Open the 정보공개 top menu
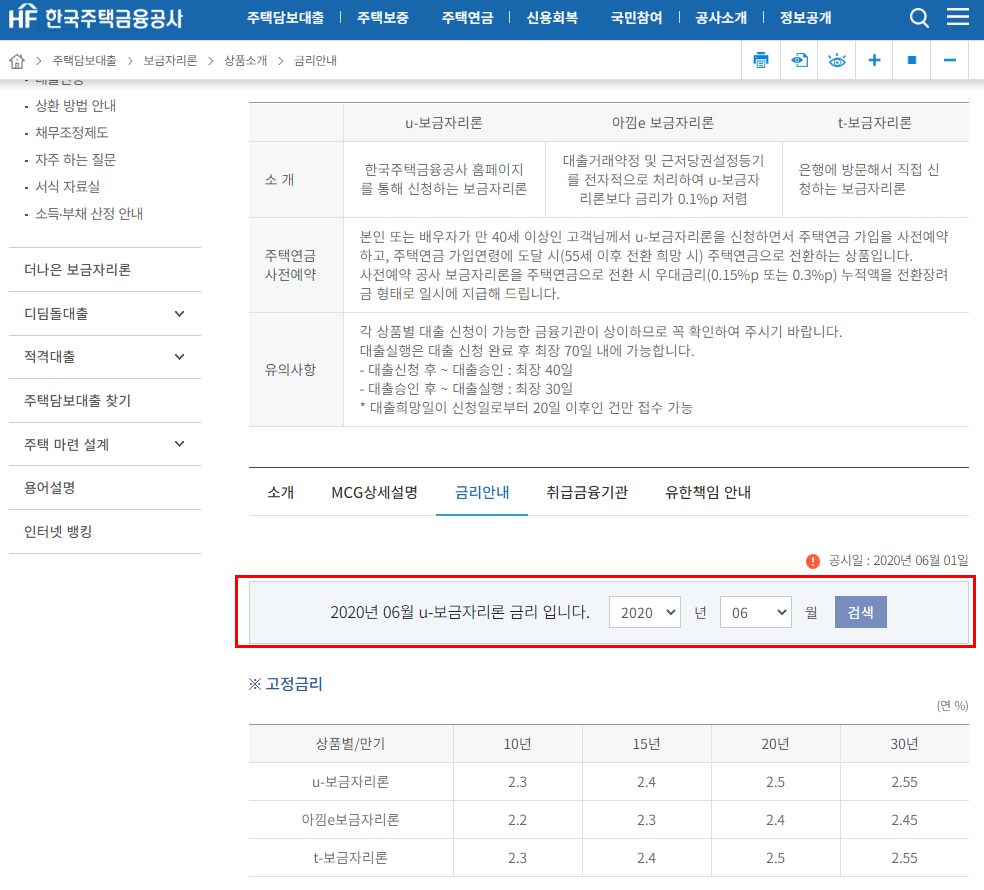The image size is (984, 890). [x=806, y=18]
